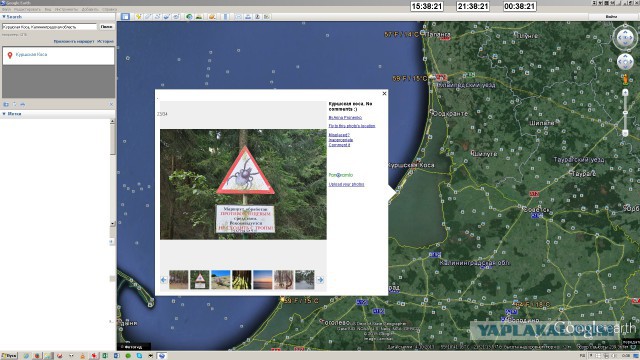Click the View in Google Maps icon
The width and height of the screenshot is (640, 360).
267,17
